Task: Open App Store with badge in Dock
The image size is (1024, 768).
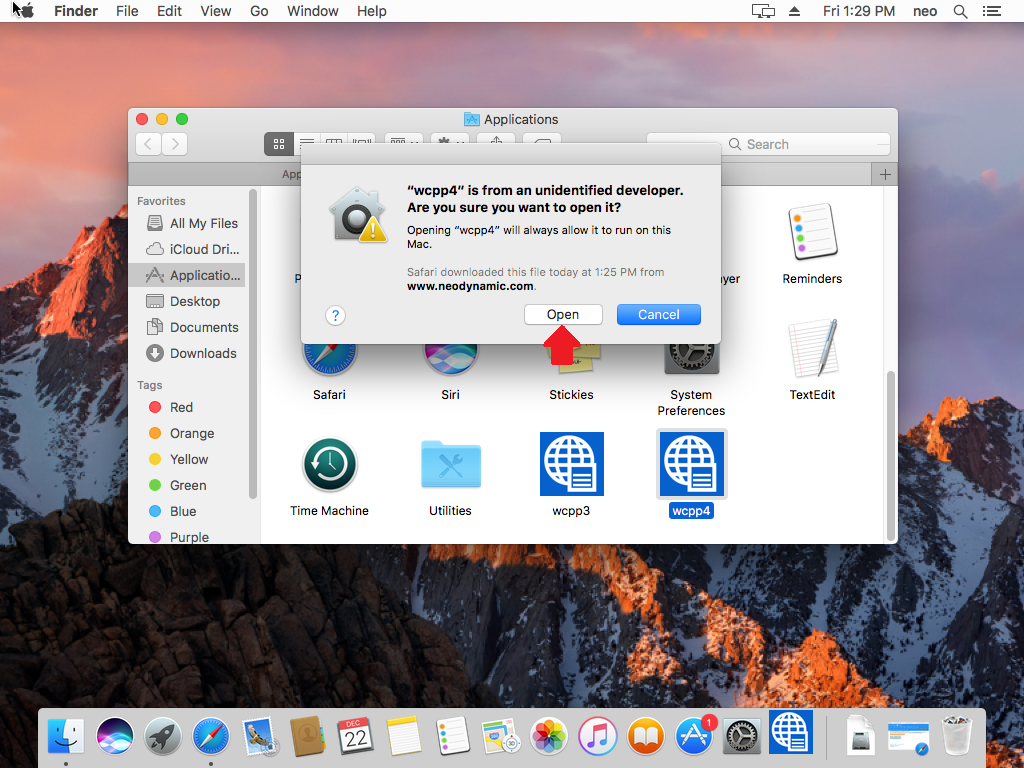Action: click(x=694, y=736)
